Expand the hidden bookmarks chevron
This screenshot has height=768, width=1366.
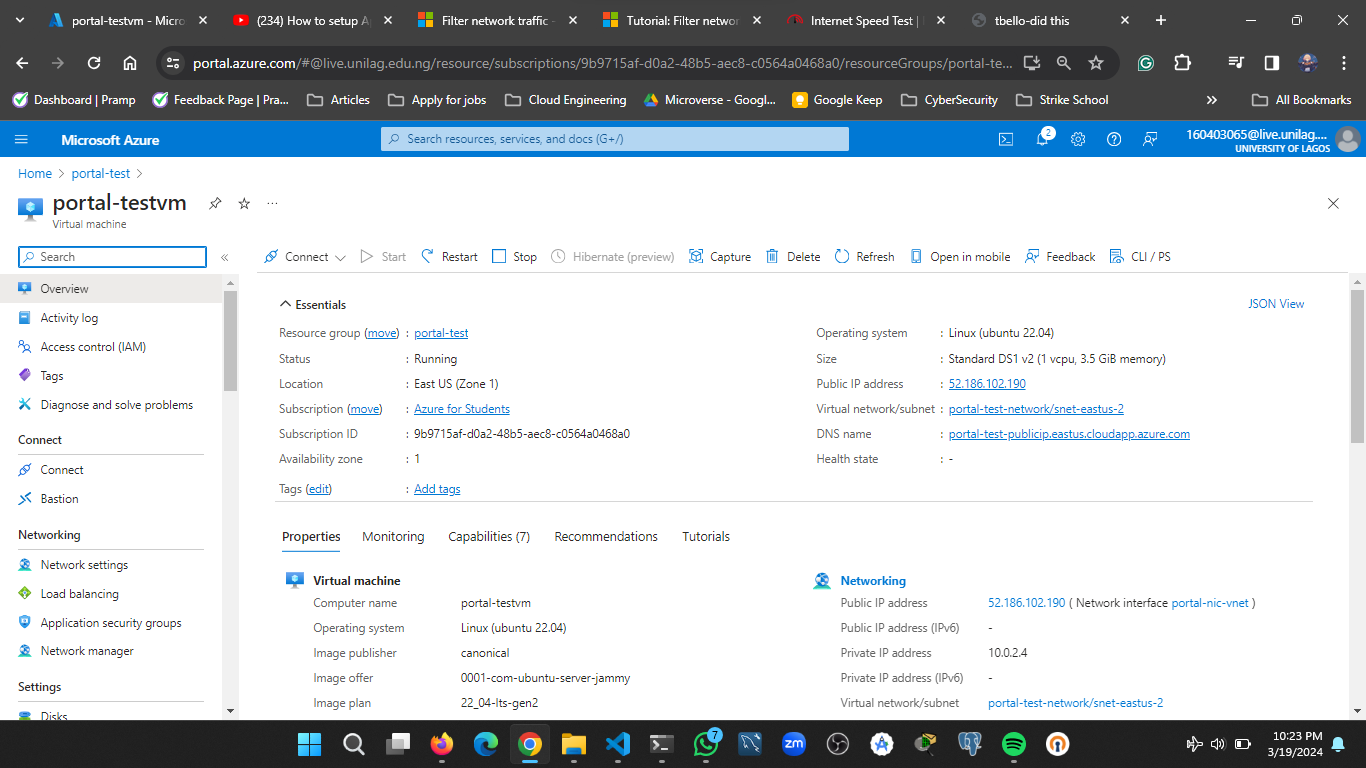point(1212,100)
